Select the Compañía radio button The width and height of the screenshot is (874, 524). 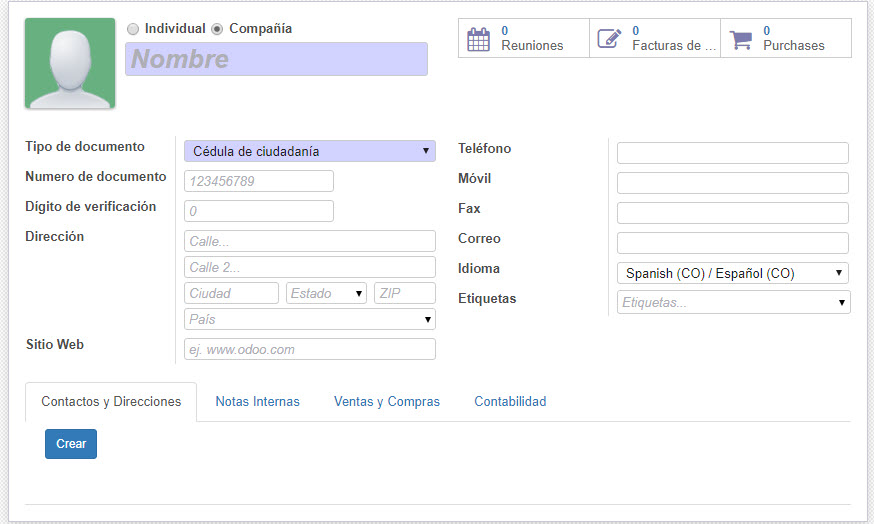coord(217,29)
